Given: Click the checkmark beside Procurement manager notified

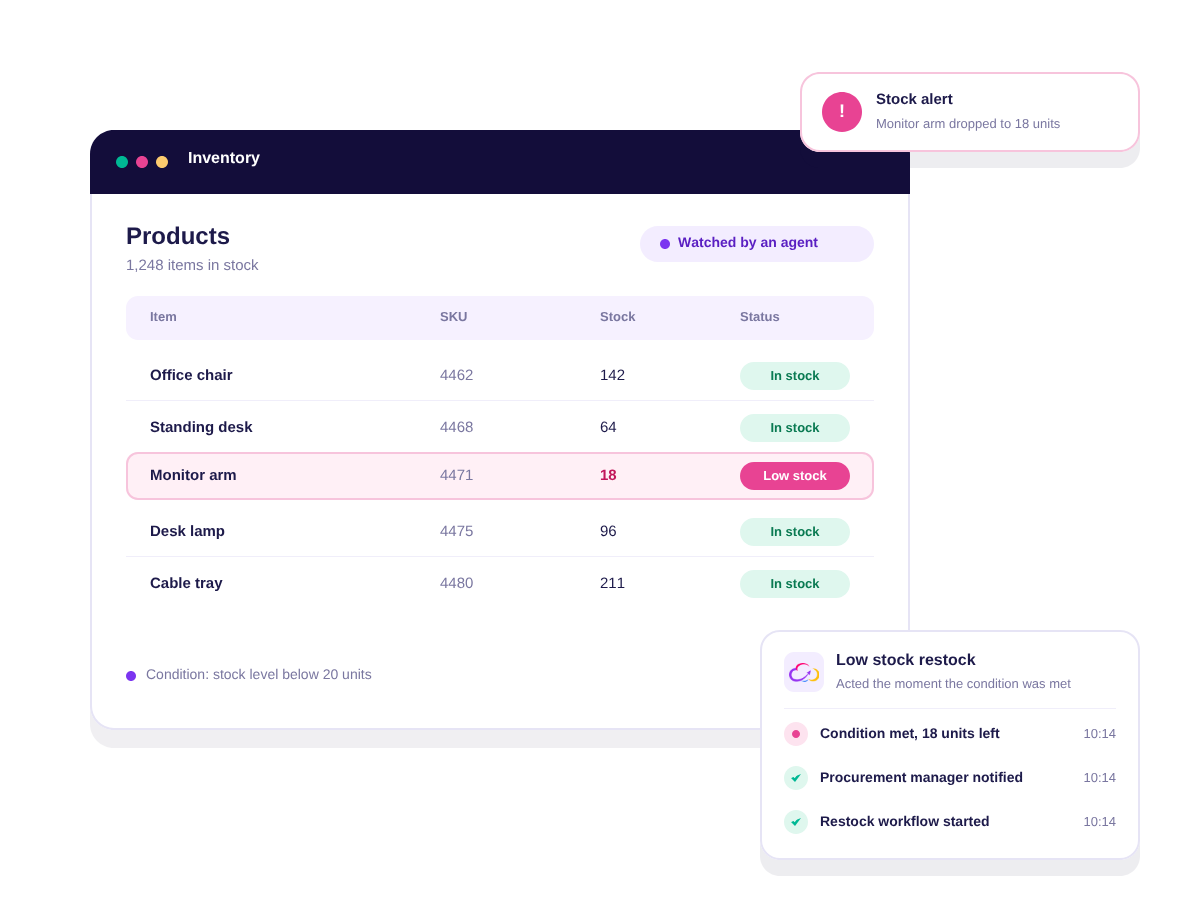Looking at the screenshot, I should click(x=796, y=778).
